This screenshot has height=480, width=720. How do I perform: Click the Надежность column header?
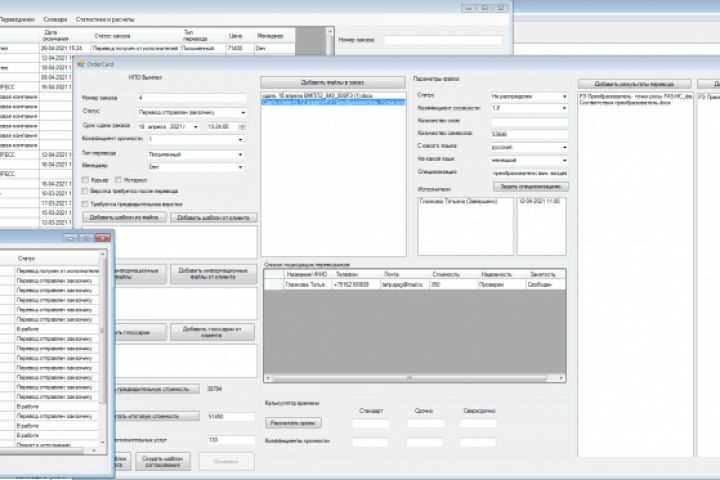pos(501,274)
